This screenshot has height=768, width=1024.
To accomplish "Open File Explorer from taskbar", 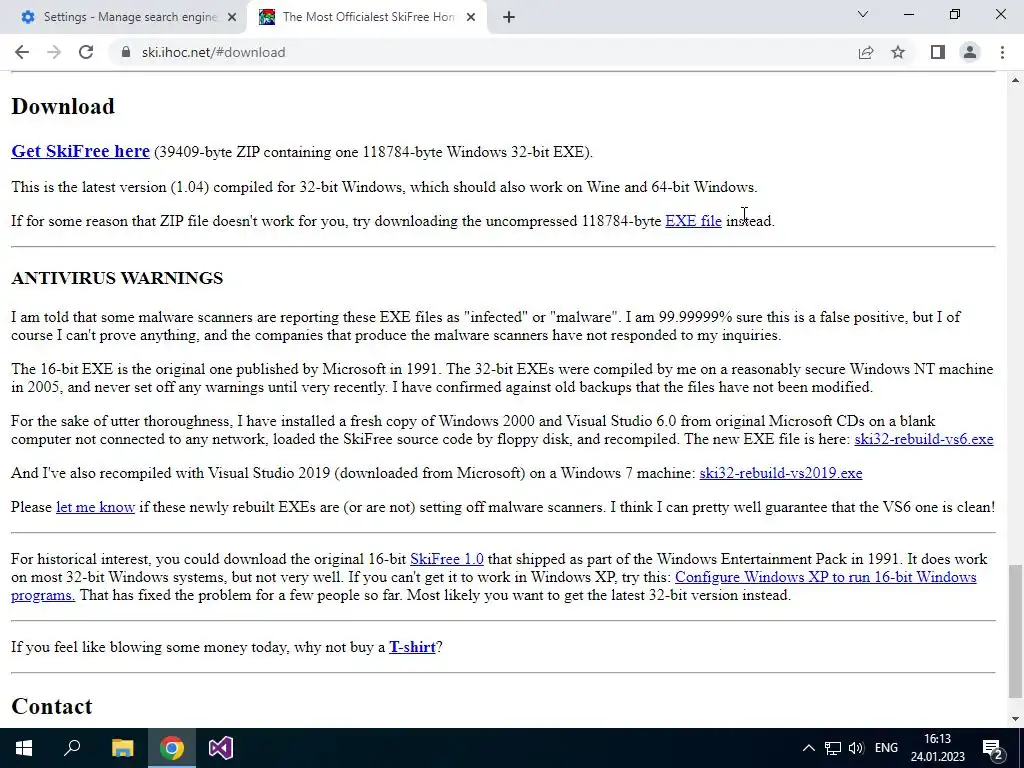I will (x=122, y=748).
